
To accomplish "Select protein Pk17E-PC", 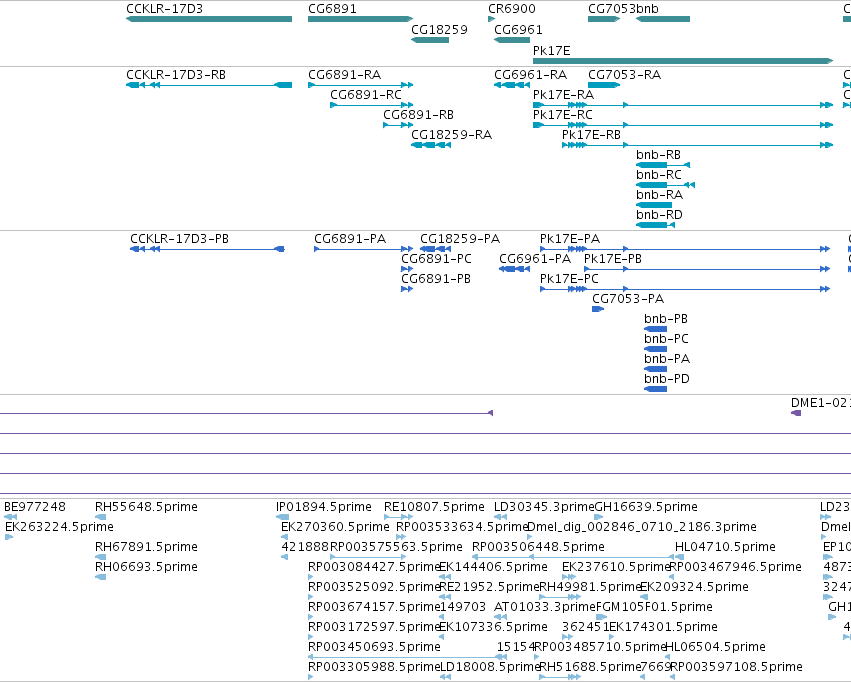I will click(685, 289).
